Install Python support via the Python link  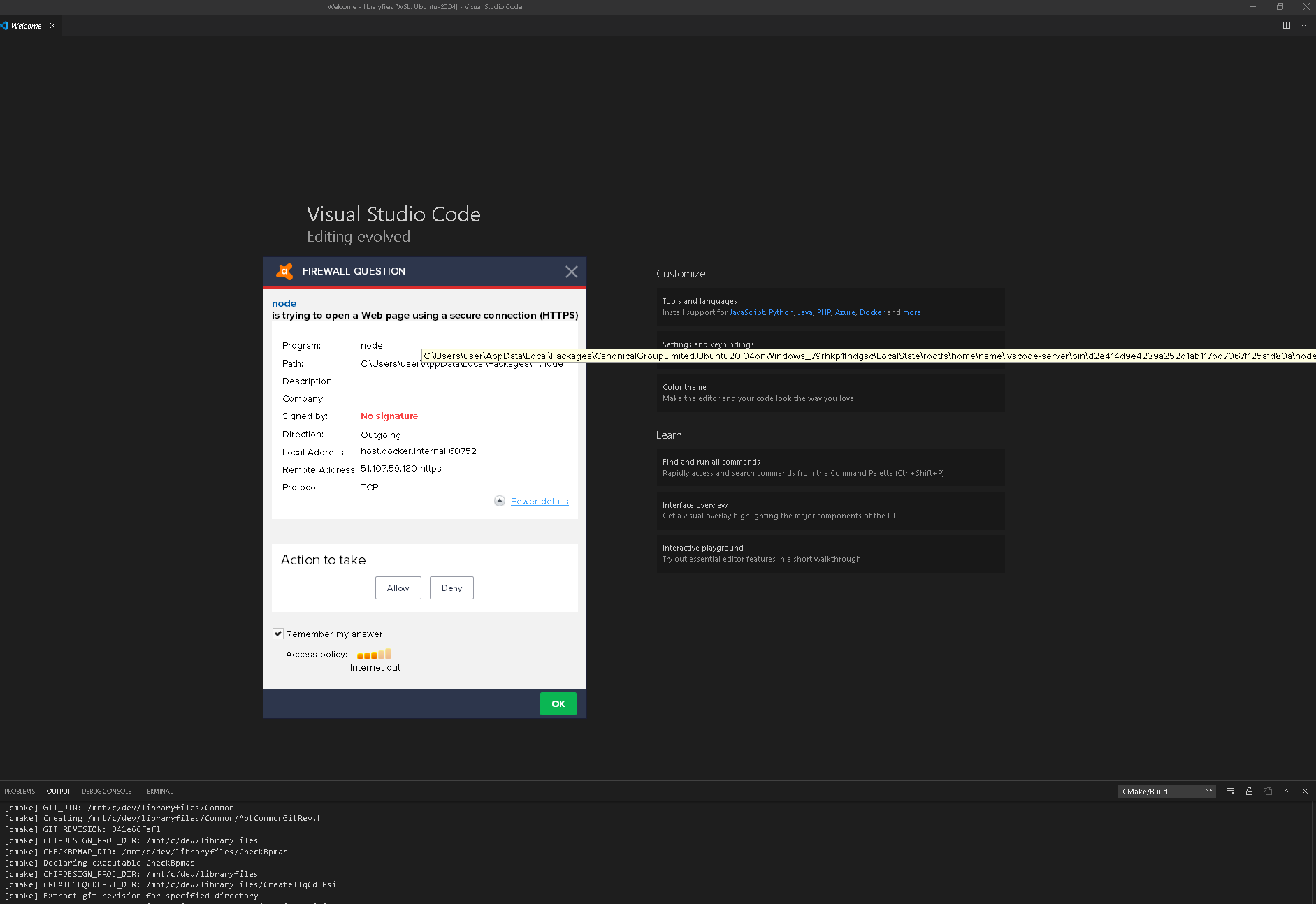pyautogui.click(x=781, y=312)
